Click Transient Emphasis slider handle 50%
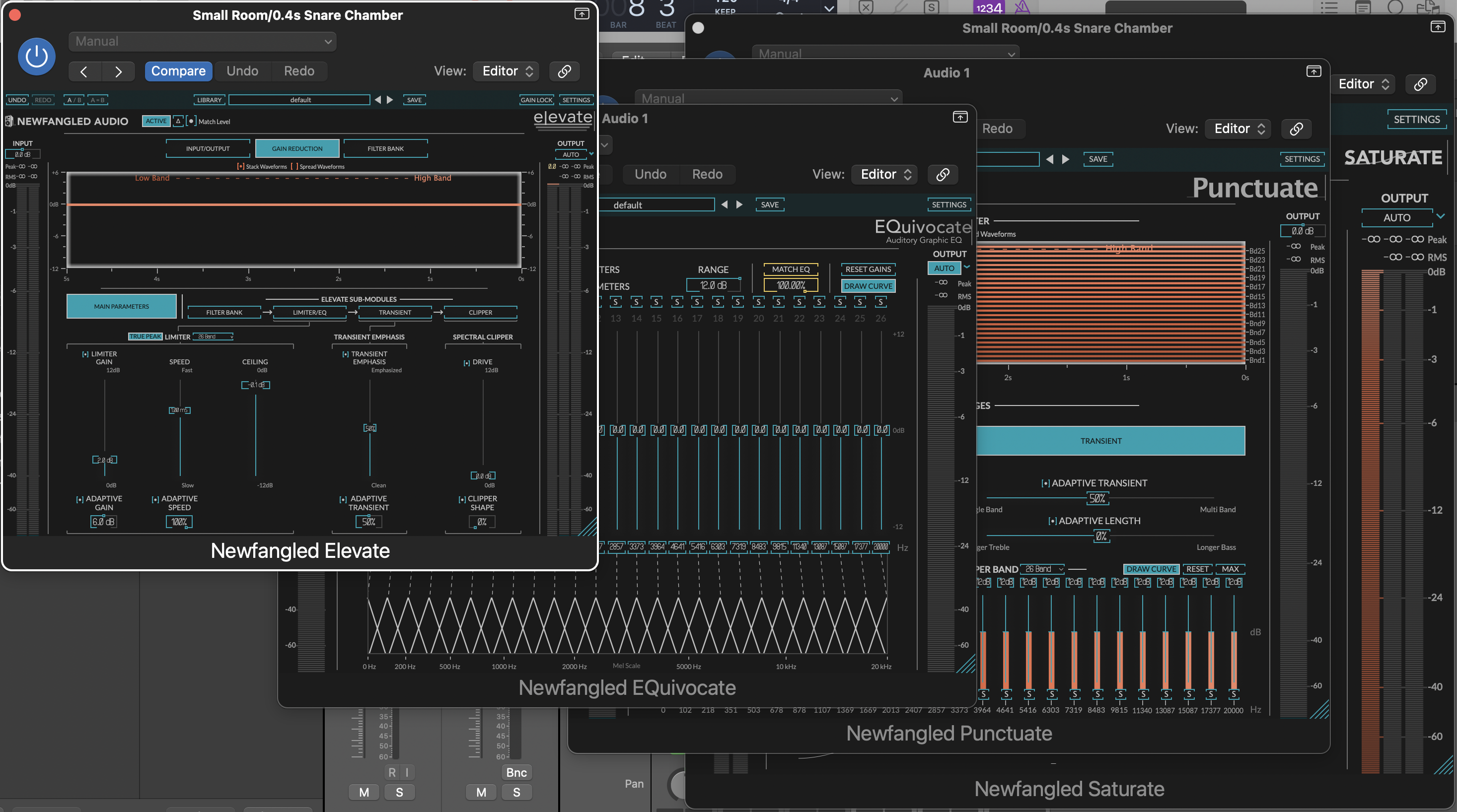This screenshot has height=812, width=1457. [370, 428]
